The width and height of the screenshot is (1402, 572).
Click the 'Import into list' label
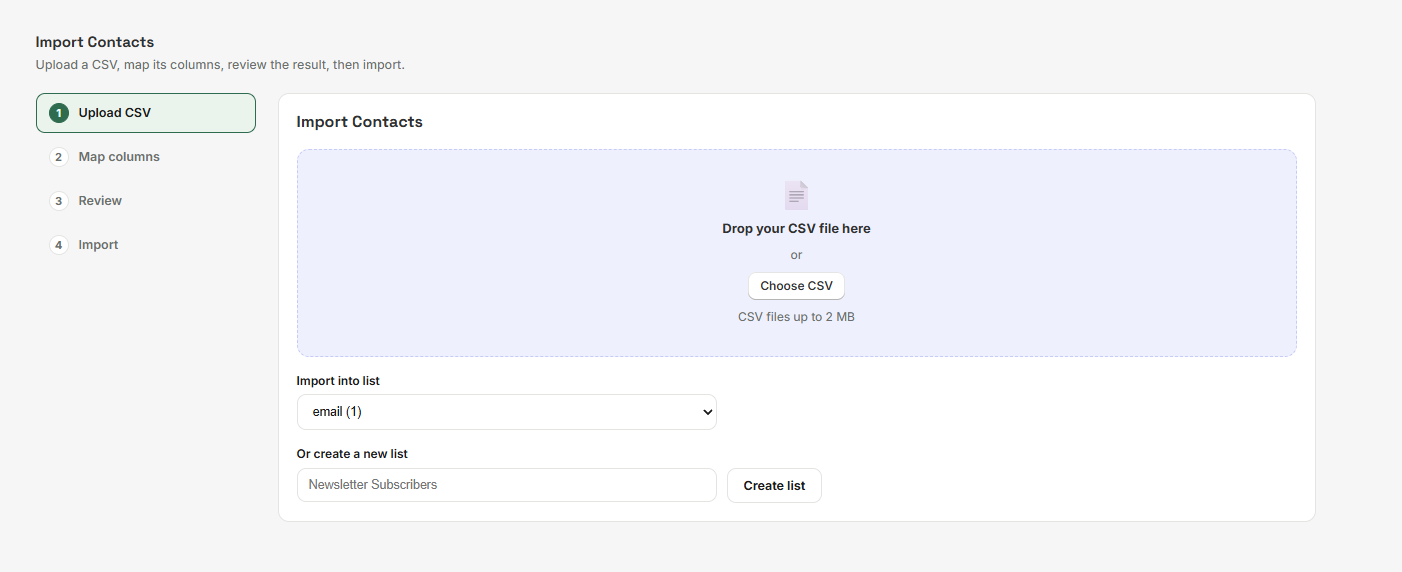point(338,381)
